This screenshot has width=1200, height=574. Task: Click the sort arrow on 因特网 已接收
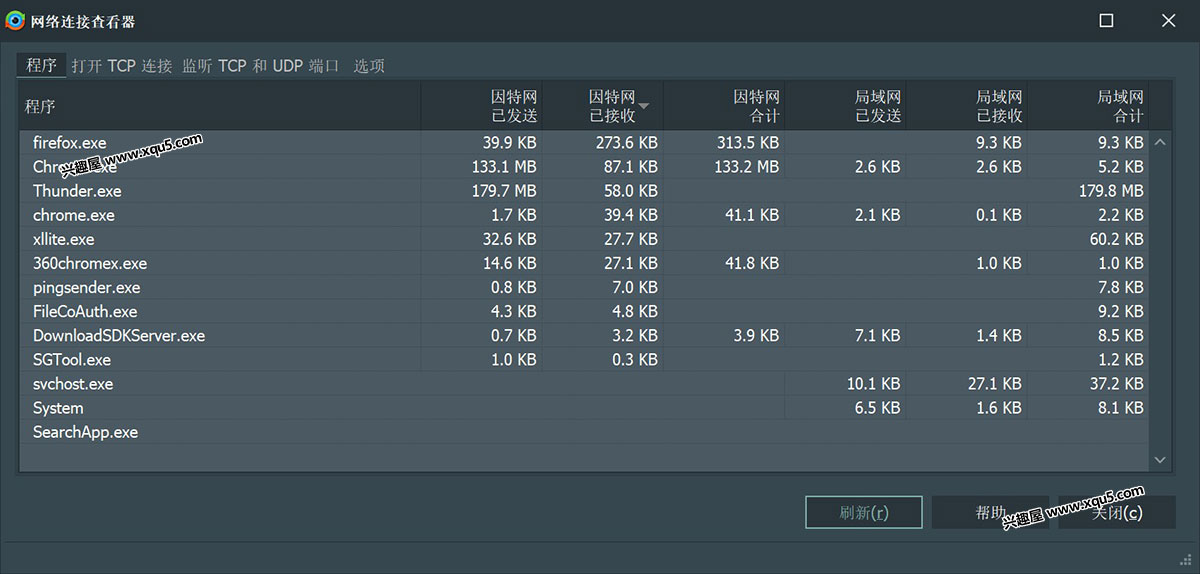(644, 106)
